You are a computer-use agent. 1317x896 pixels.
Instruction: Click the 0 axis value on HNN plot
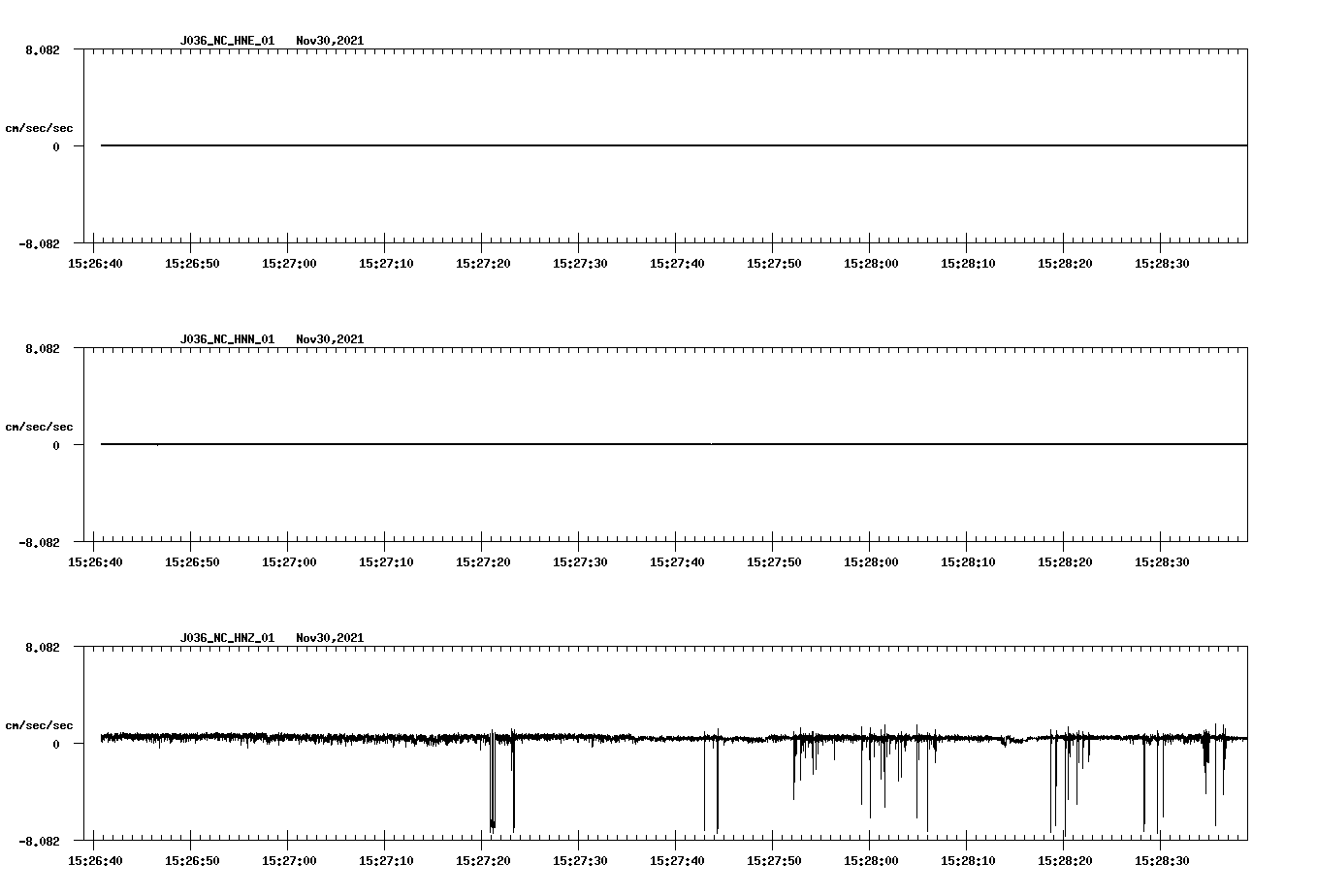click(56, 445)
